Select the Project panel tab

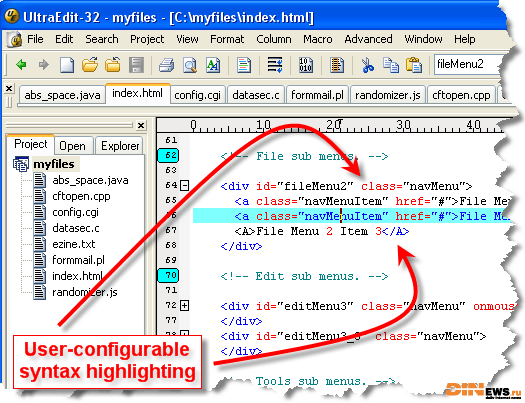[30, 144]
